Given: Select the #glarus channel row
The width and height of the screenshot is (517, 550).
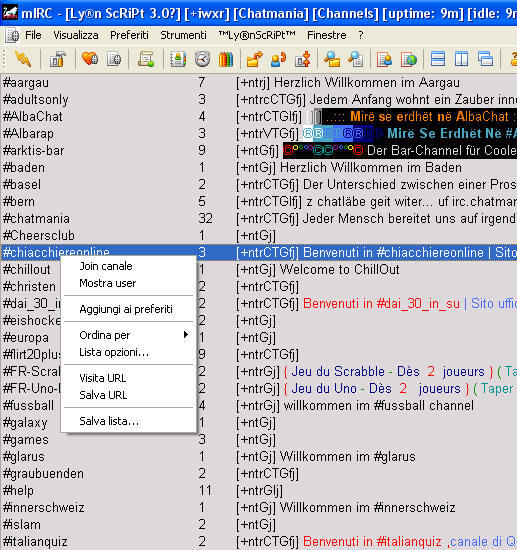Looking at the screenshot, I should (258, 457).
